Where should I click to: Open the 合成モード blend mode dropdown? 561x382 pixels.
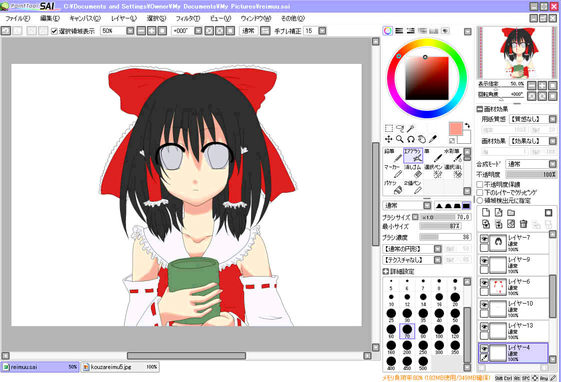pos(531,164)
